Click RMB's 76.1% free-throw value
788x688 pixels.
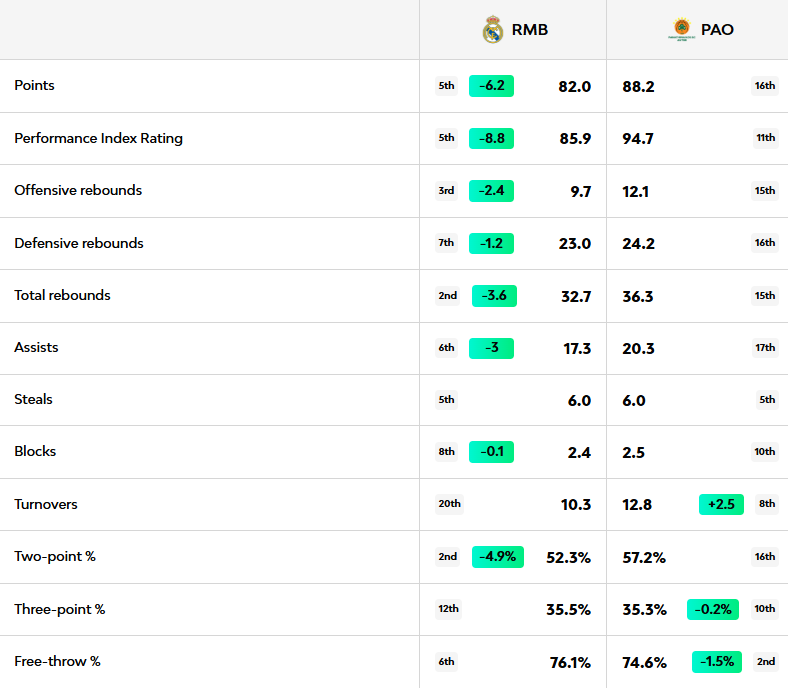click(570, 662)
